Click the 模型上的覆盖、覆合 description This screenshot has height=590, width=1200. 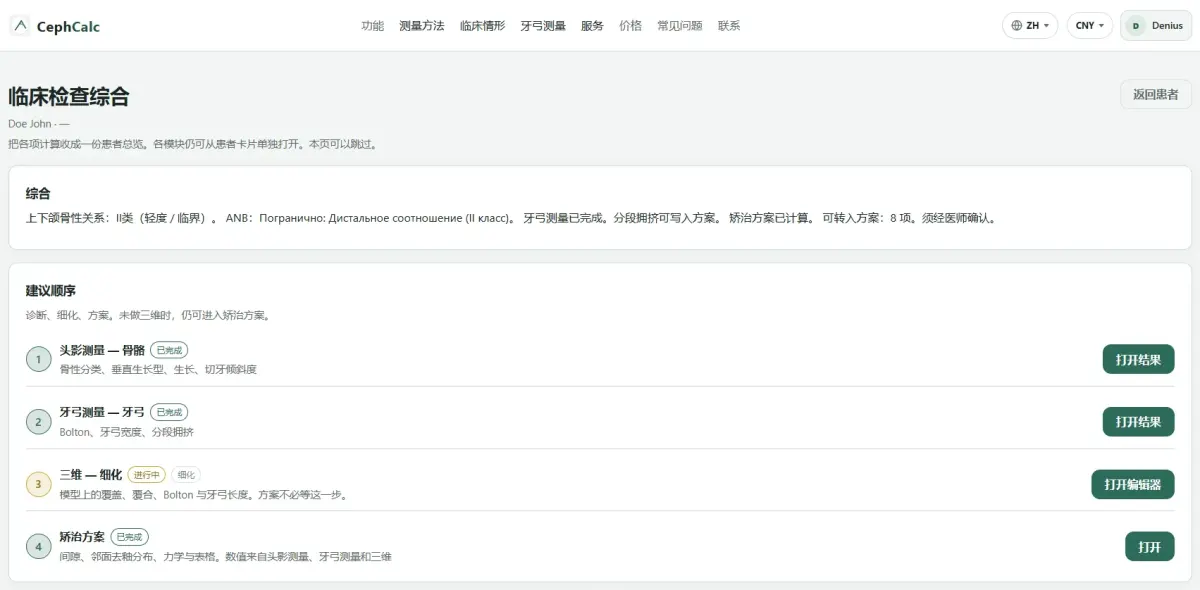click(203, 494)
